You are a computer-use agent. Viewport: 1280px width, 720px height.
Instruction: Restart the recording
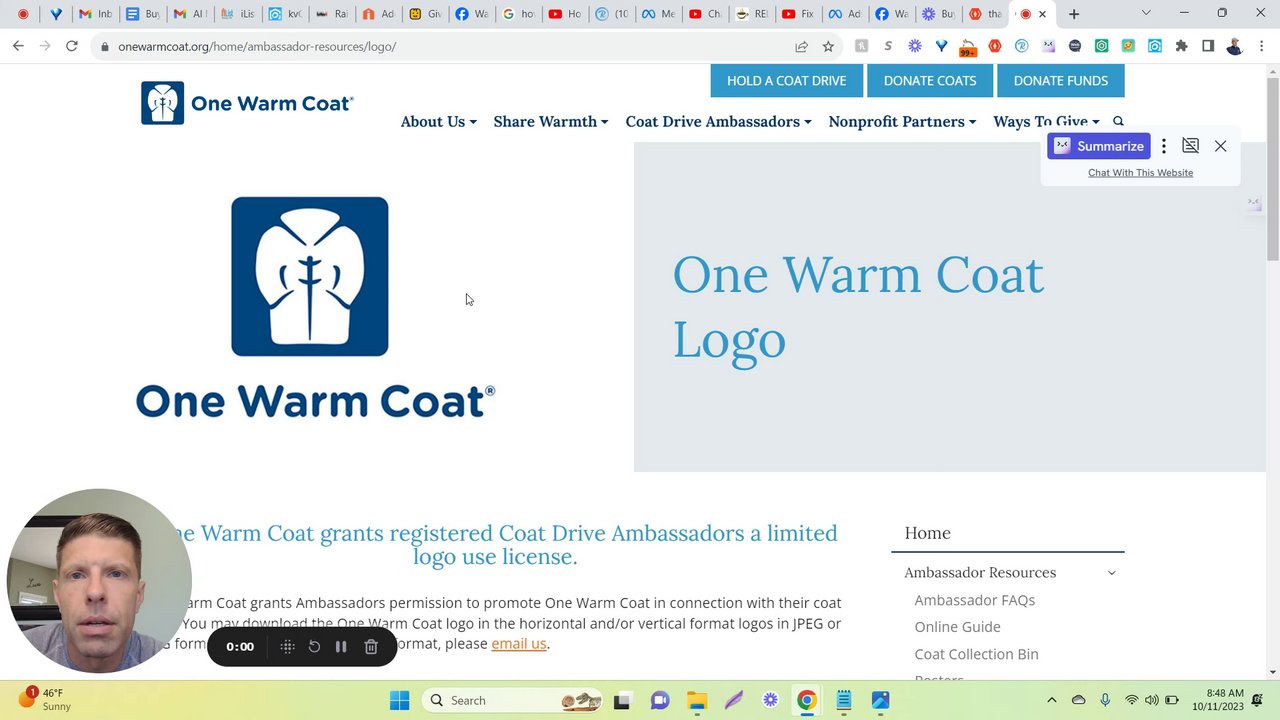(314, 647)
